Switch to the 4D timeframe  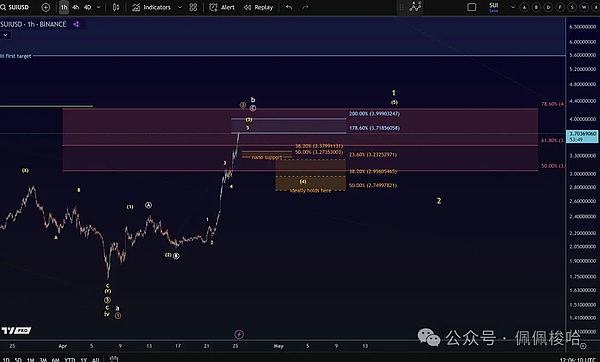88,7
